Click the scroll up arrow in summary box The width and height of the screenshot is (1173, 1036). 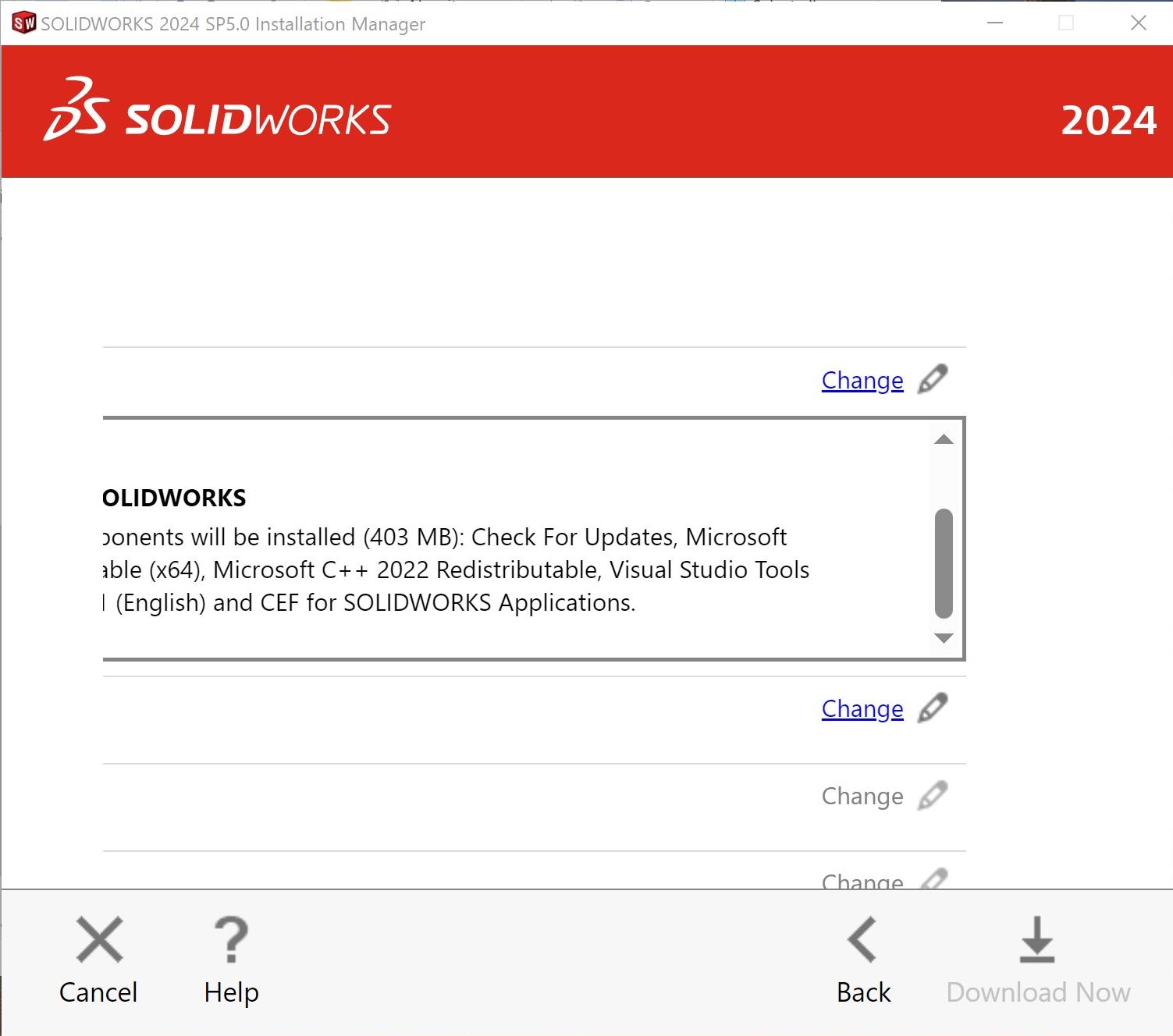coord(944,439)
